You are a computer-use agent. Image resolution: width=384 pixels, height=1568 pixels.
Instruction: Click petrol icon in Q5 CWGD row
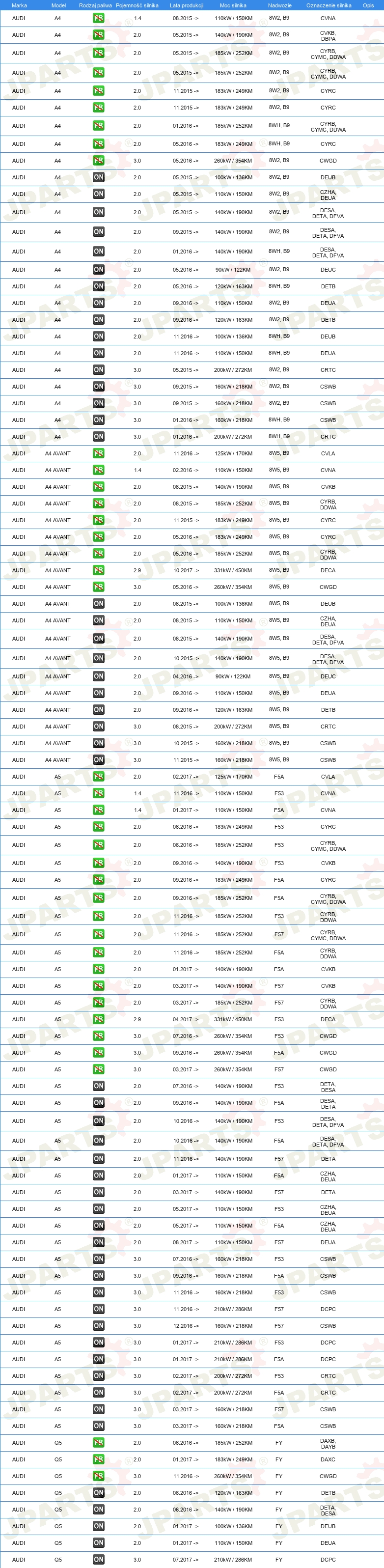pos(99,1476)
